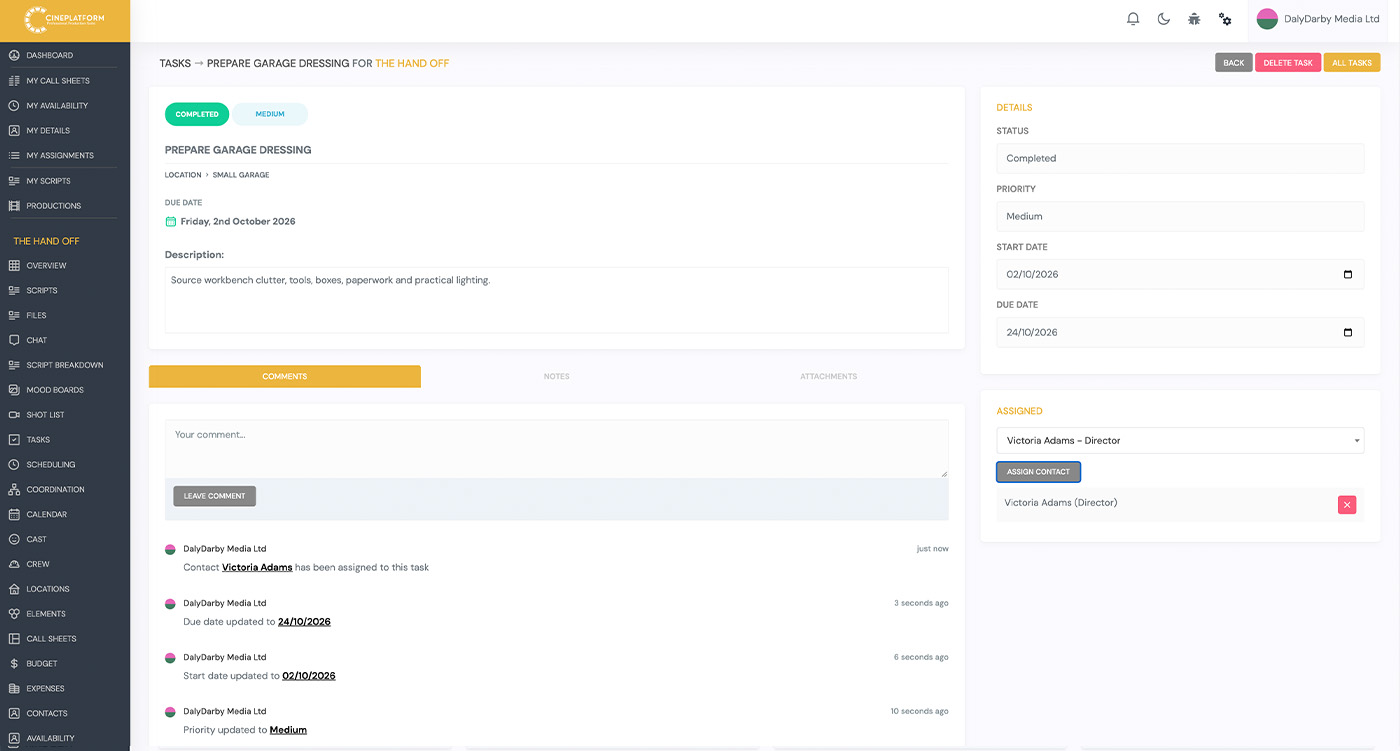Click the Tasks checkbox icon in sidebar

(14, 440)
